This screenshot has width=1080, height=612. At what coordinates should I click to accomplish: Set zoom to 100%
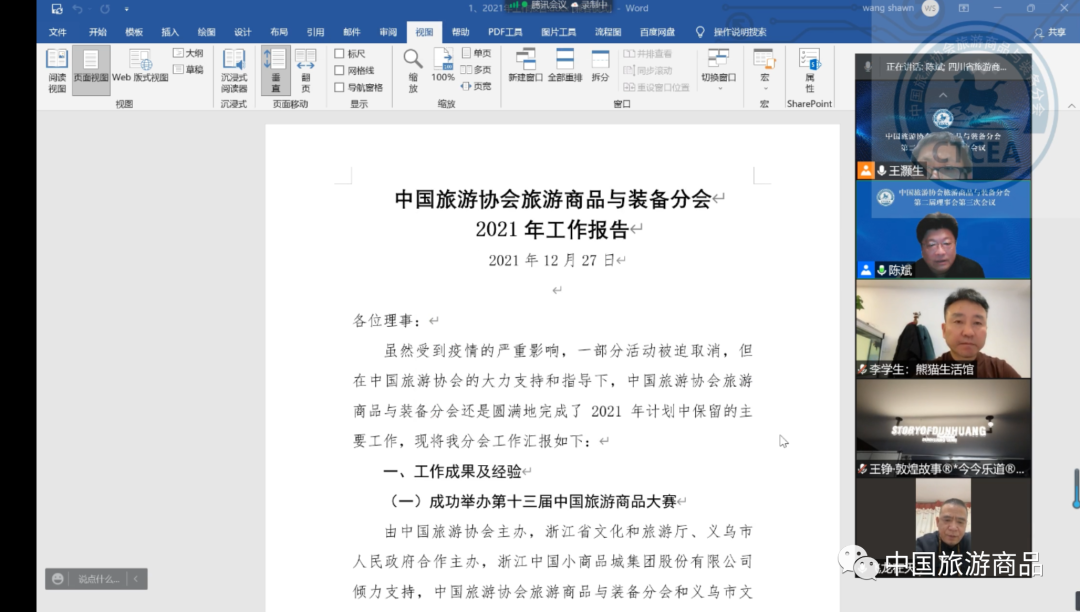pyautogui.click(x=442, y=65)
